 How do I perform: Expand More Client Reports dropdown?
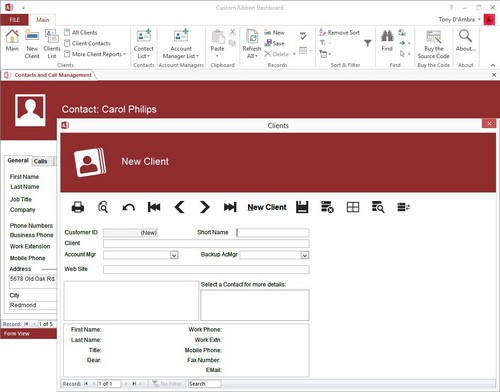(95, 54)
